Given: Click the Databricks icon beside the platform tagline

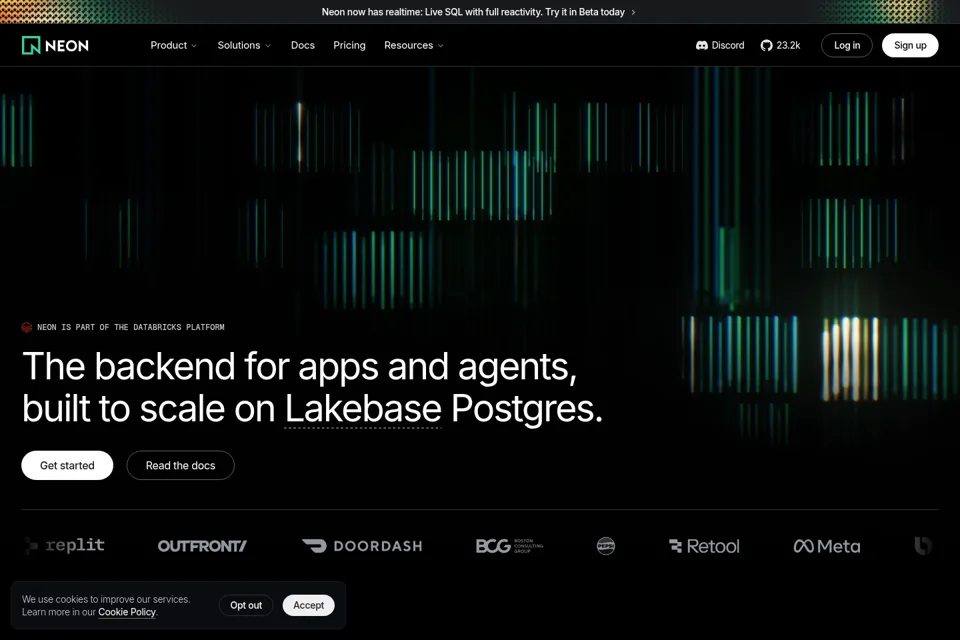Looking at the screenshot, I should 27,327.
